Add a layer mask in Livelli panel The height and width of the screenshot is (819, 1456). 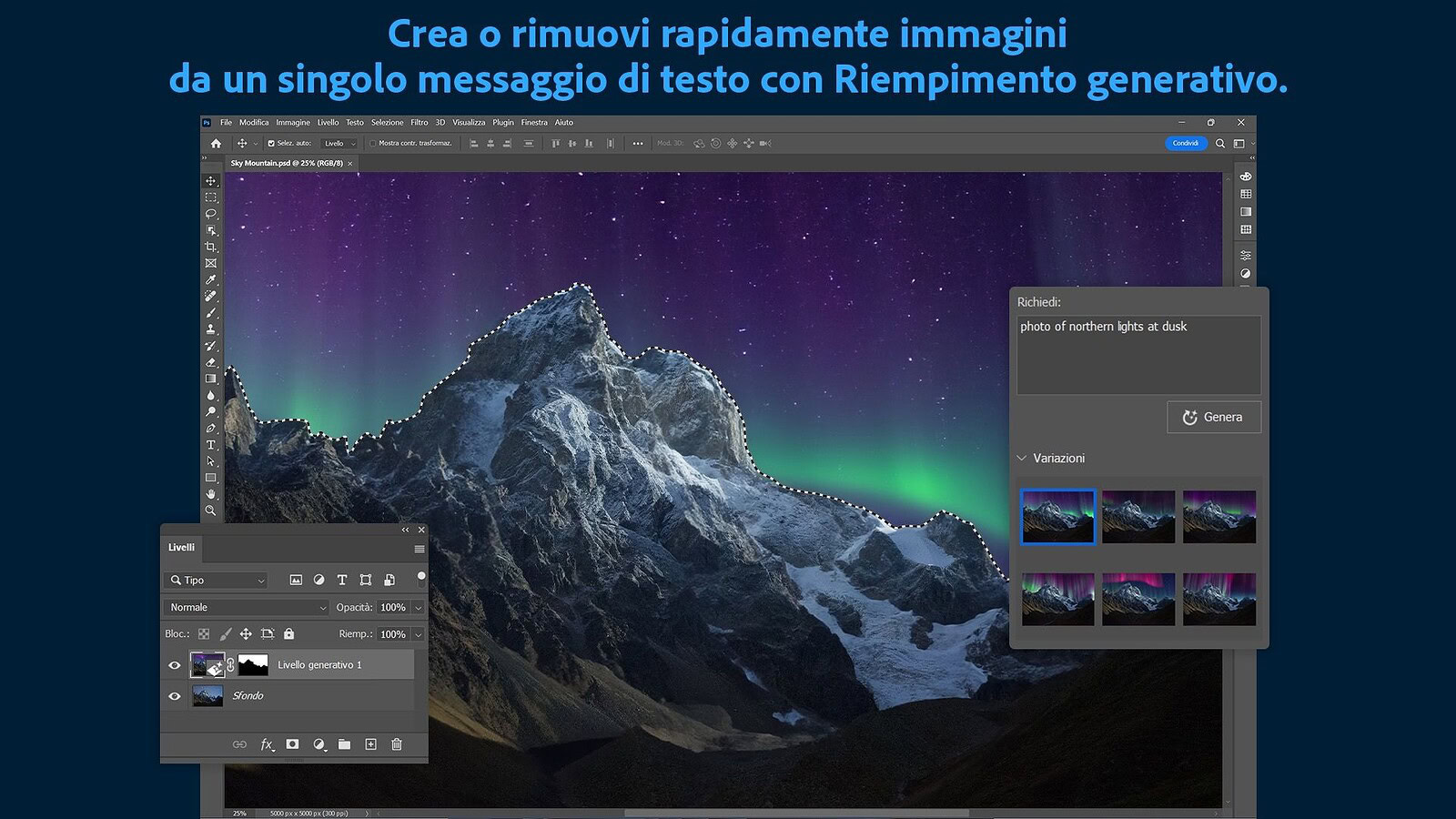(x=292, y=744)
